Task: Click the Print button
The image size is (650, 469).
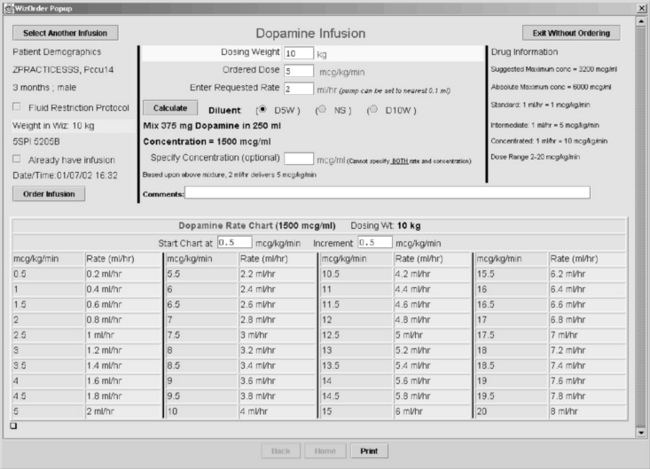Action: 368,451
